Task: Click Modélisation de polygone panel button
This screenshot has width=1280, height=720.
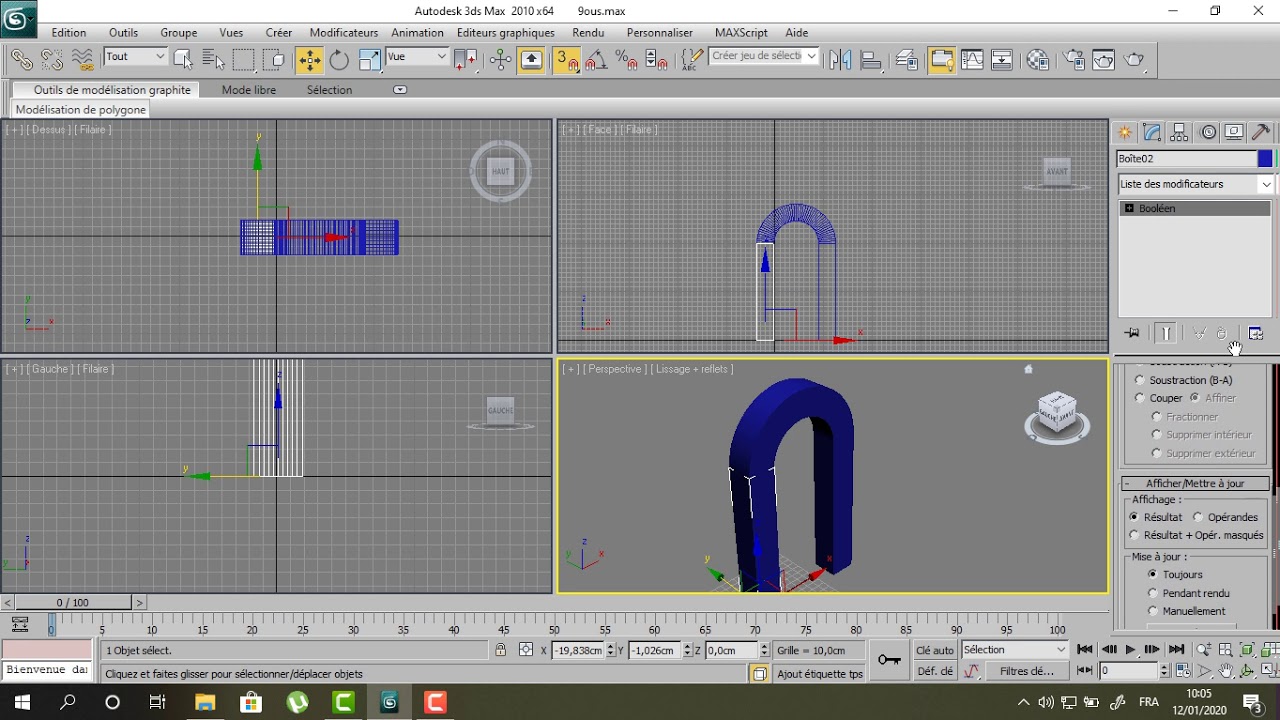Action: [81, 110]
